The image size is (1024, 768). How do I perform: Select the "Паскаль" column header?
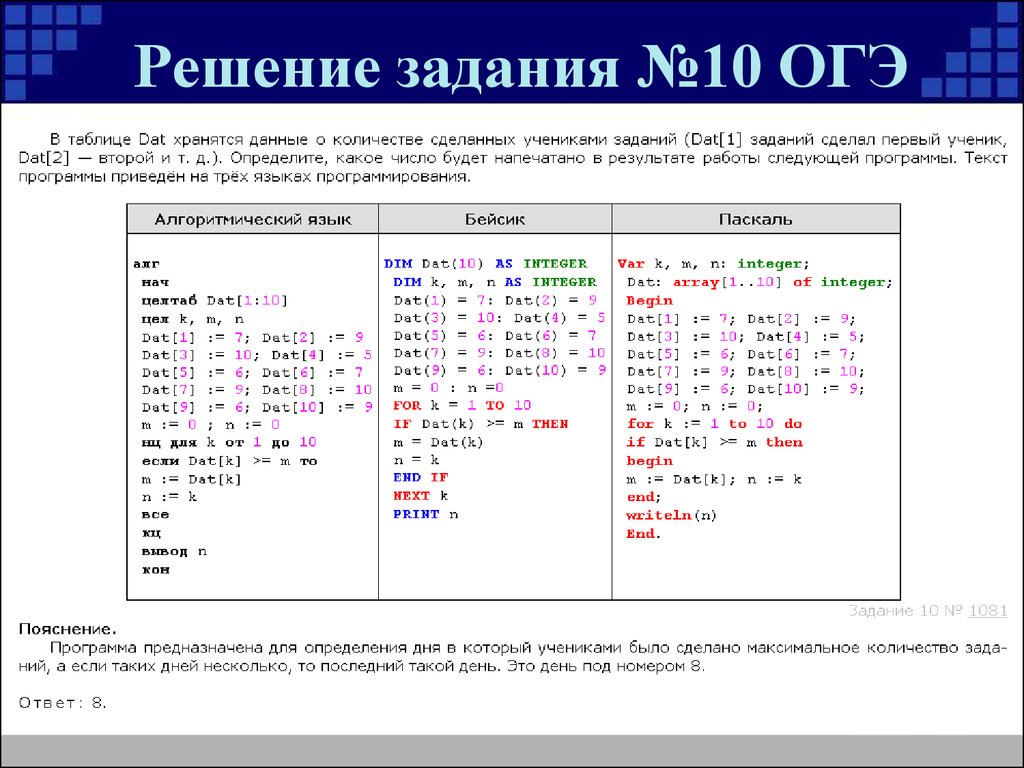click(756, 219)
